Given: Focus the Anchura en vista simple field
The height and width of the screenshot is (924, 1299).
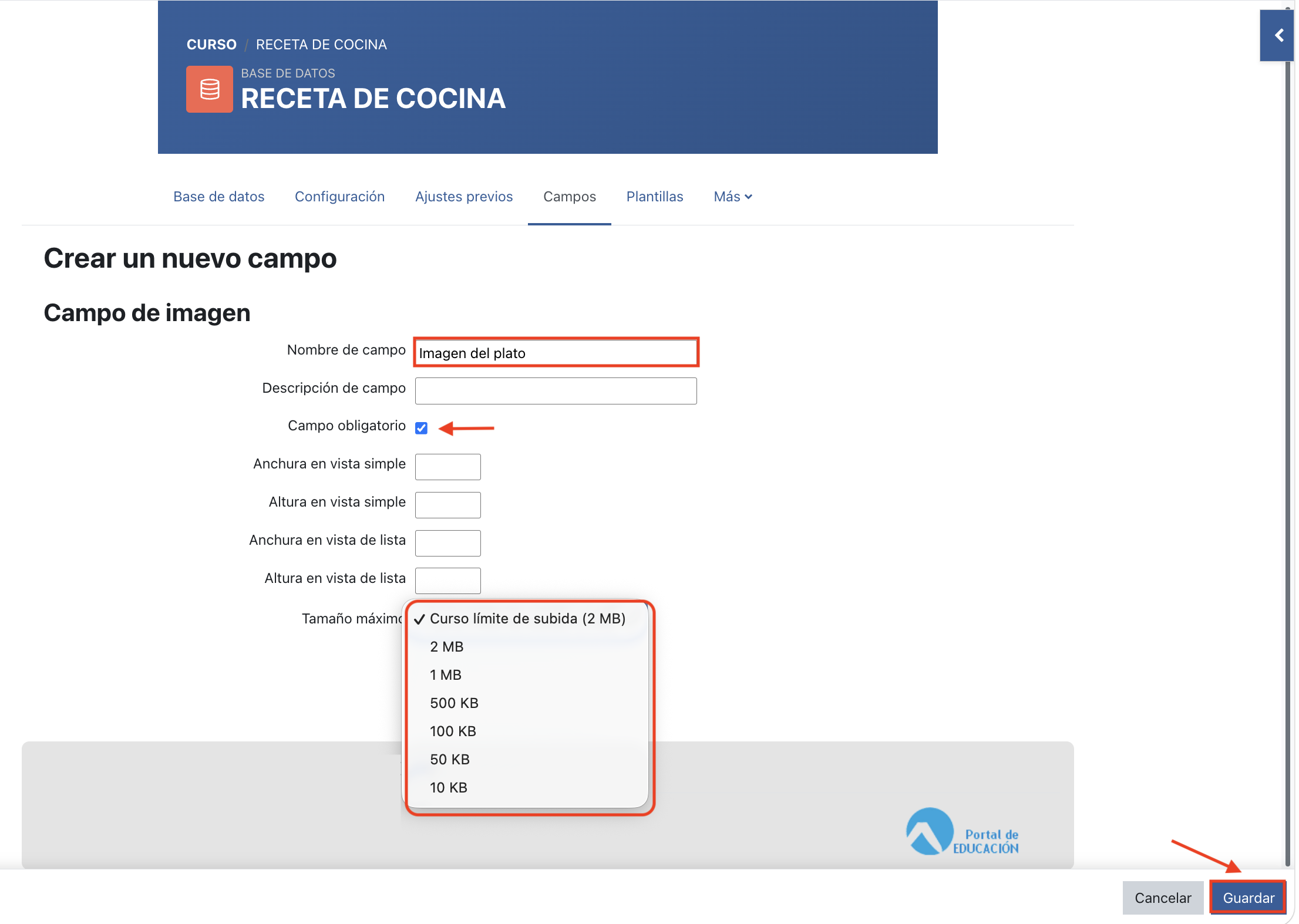Looking at the screenshot, I should pyautogui.click(x=447, y=467).
